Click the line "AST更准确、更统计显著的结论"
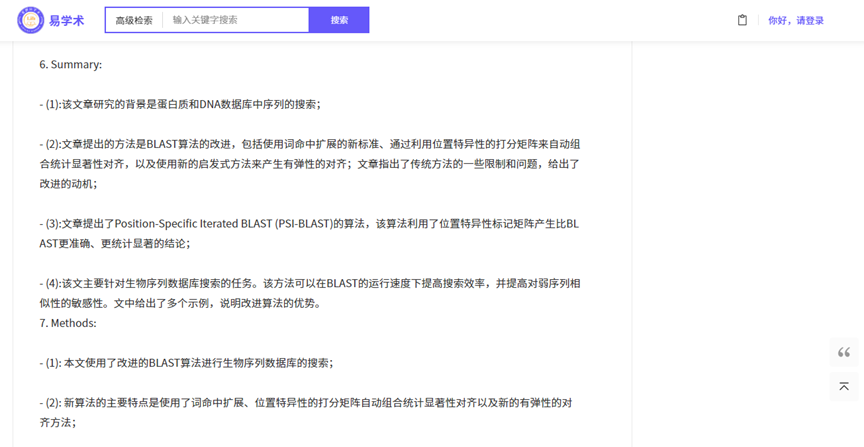This screenshot has width=864, height=447. [x=115, y=243]
